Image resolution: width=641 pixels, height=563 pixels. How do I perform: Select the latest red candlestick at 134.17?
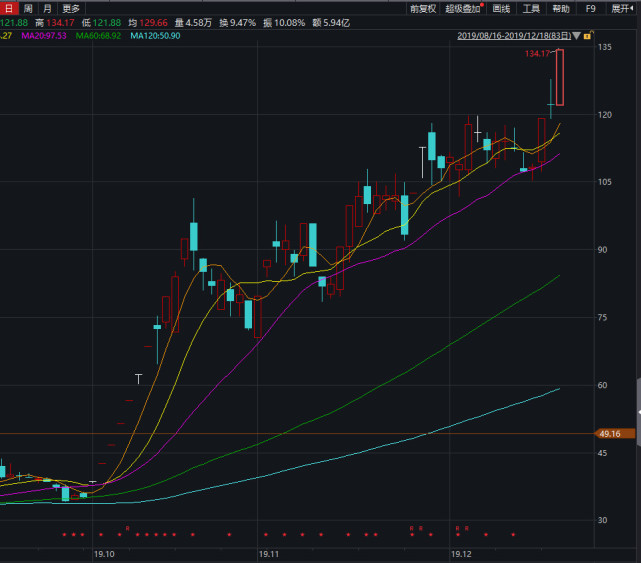tap(560, 78)
